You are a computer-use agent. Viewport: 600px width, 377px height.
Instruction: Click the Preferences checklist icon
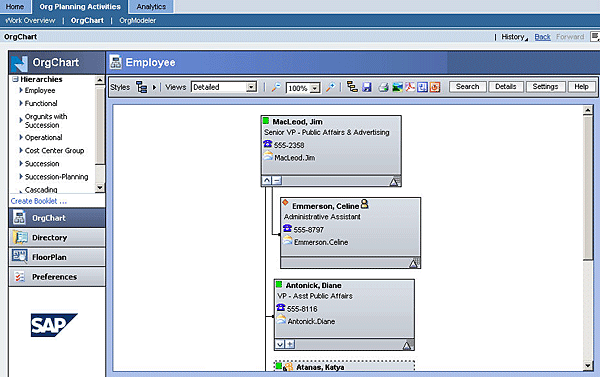[19, 276]
